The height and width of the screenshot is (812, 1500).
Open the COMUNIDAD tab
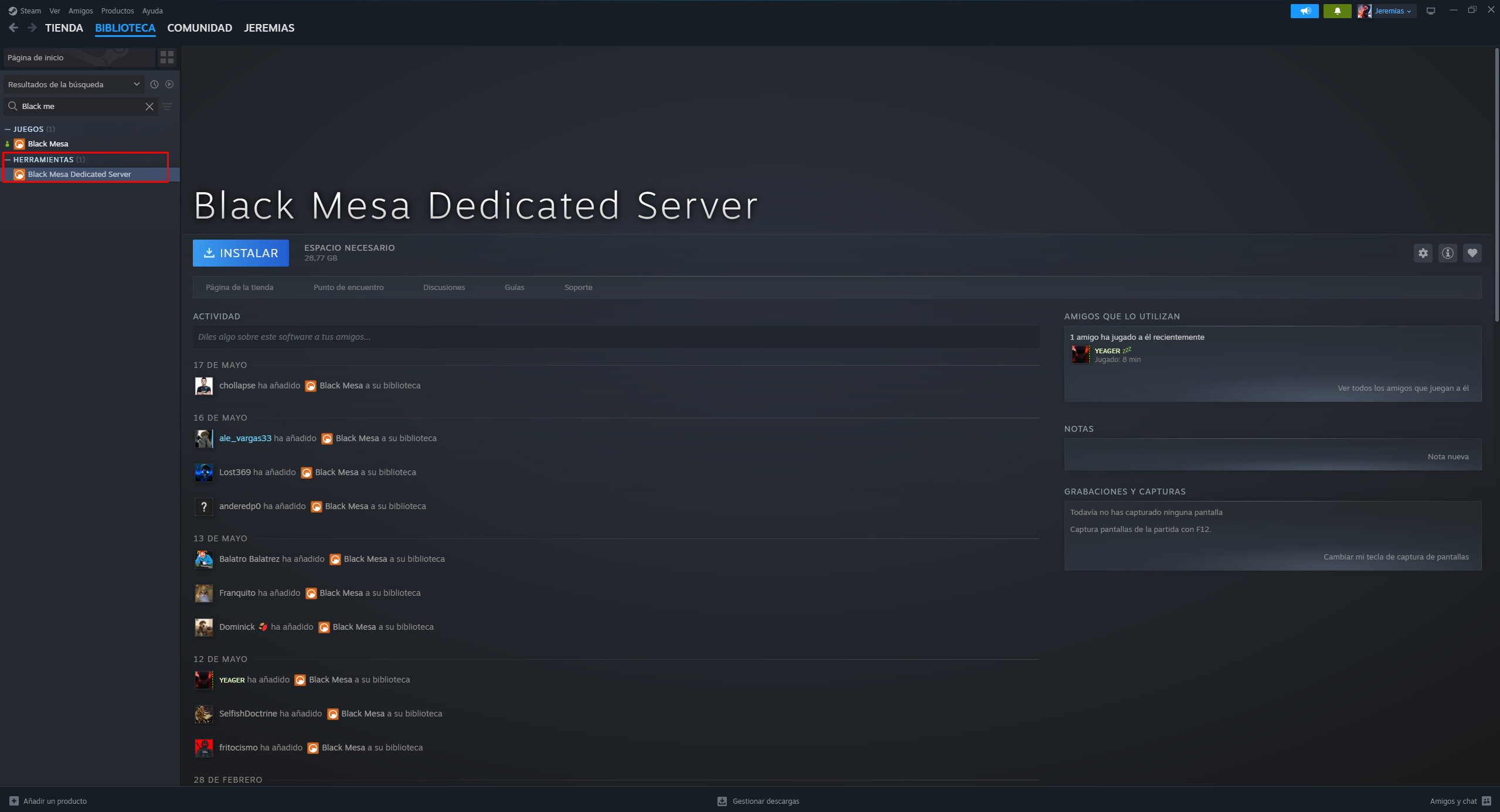[199, 28]
